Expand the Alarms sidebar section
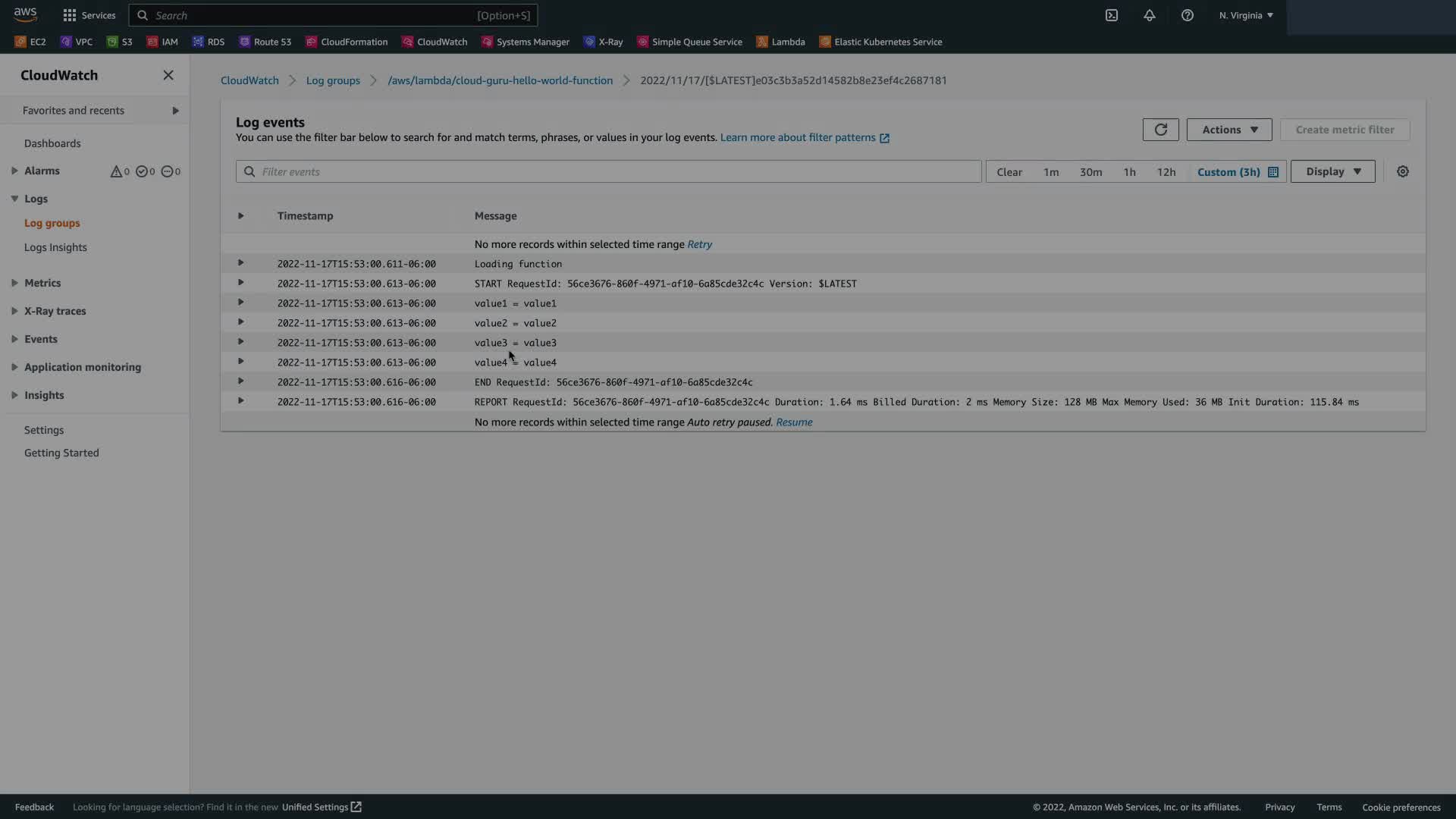Viewport: 1456px width, 819px height. (x=14, y=171)
